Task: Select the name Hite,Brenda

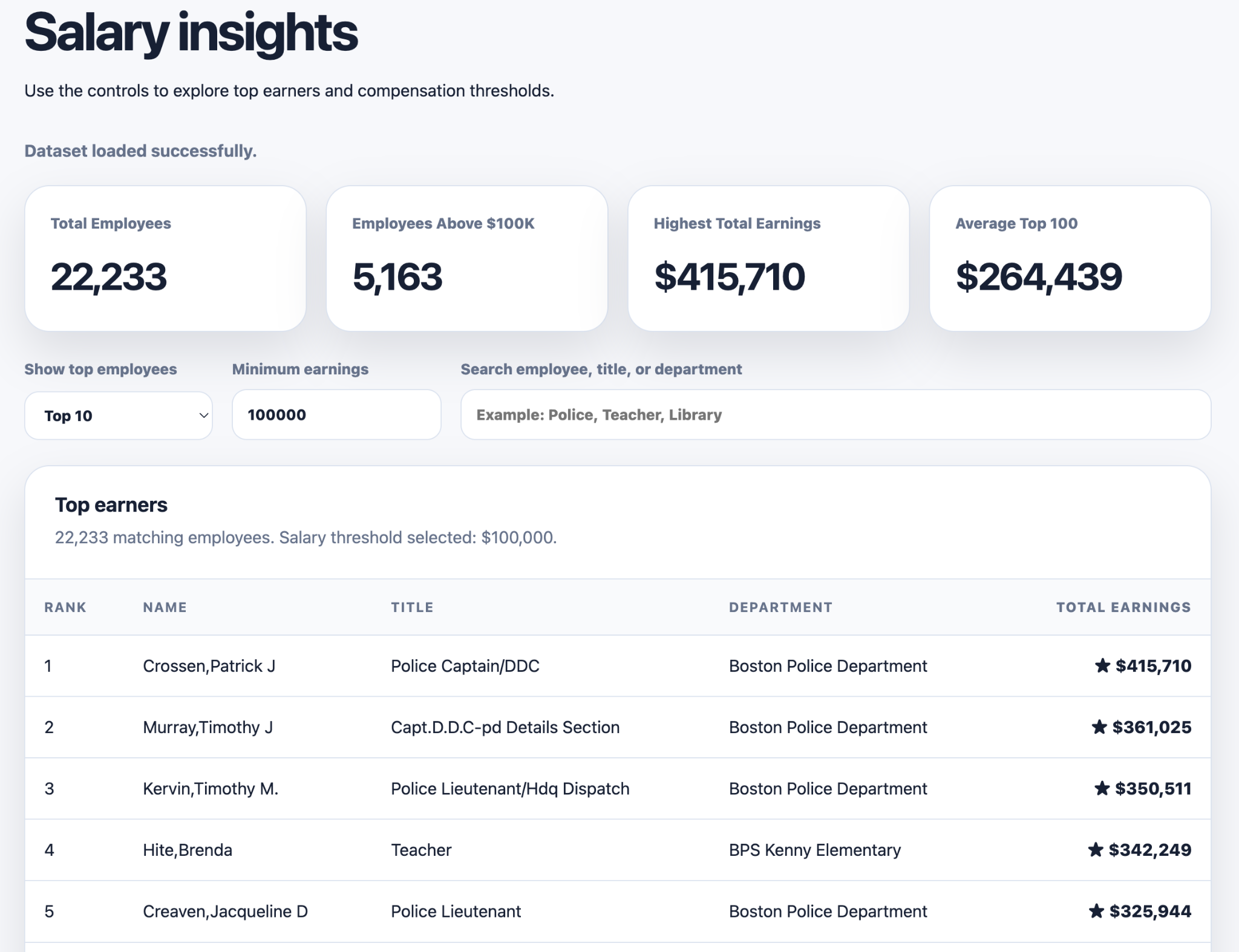Action: [x=188, y=850]
